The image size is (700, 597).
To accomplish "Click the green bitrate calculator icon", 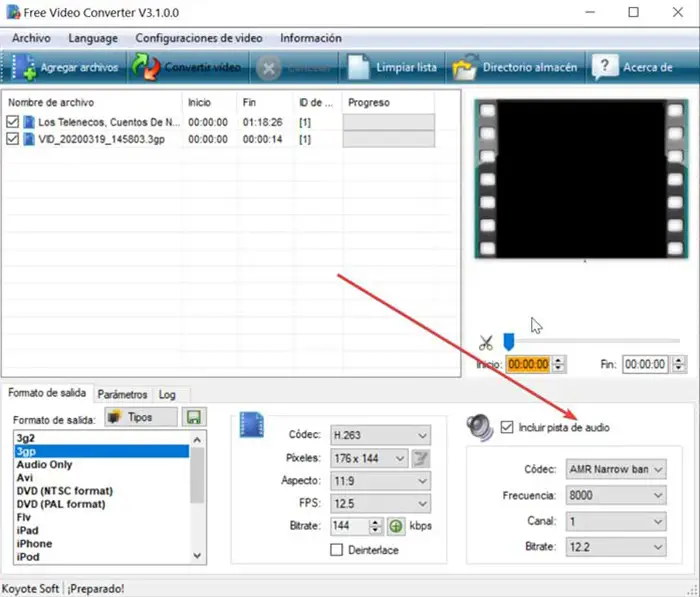I will click(x=396, y=526).
